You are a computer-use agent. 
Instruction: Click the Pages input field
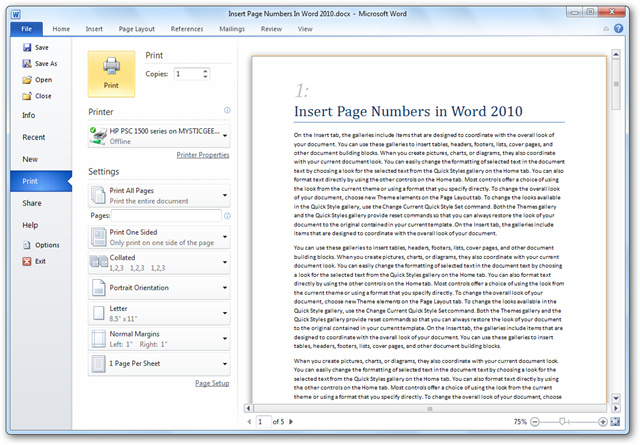click(167, 216)
